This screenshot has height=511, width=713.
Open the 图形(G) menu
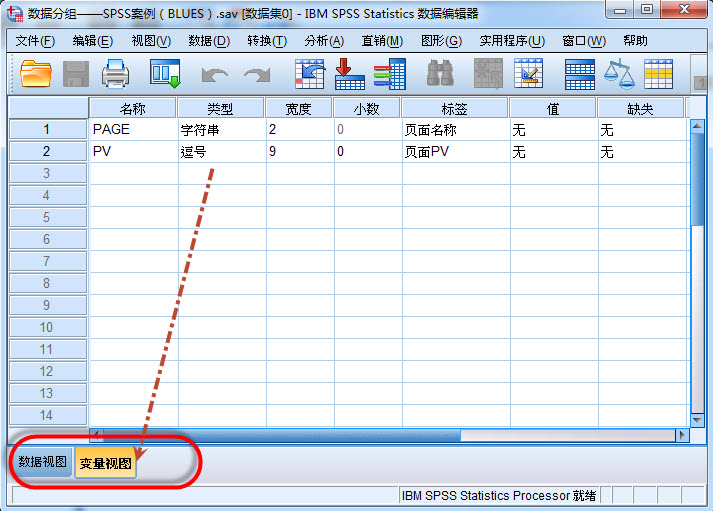441,41
